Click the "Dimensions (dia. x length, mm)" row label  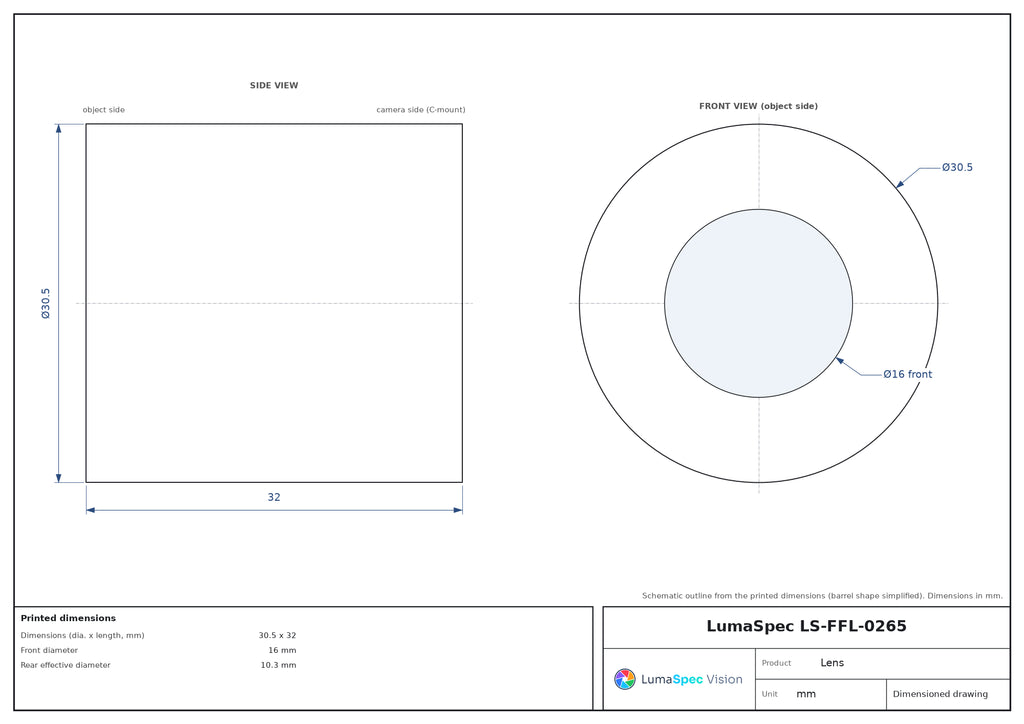click(x=82, y=635)
